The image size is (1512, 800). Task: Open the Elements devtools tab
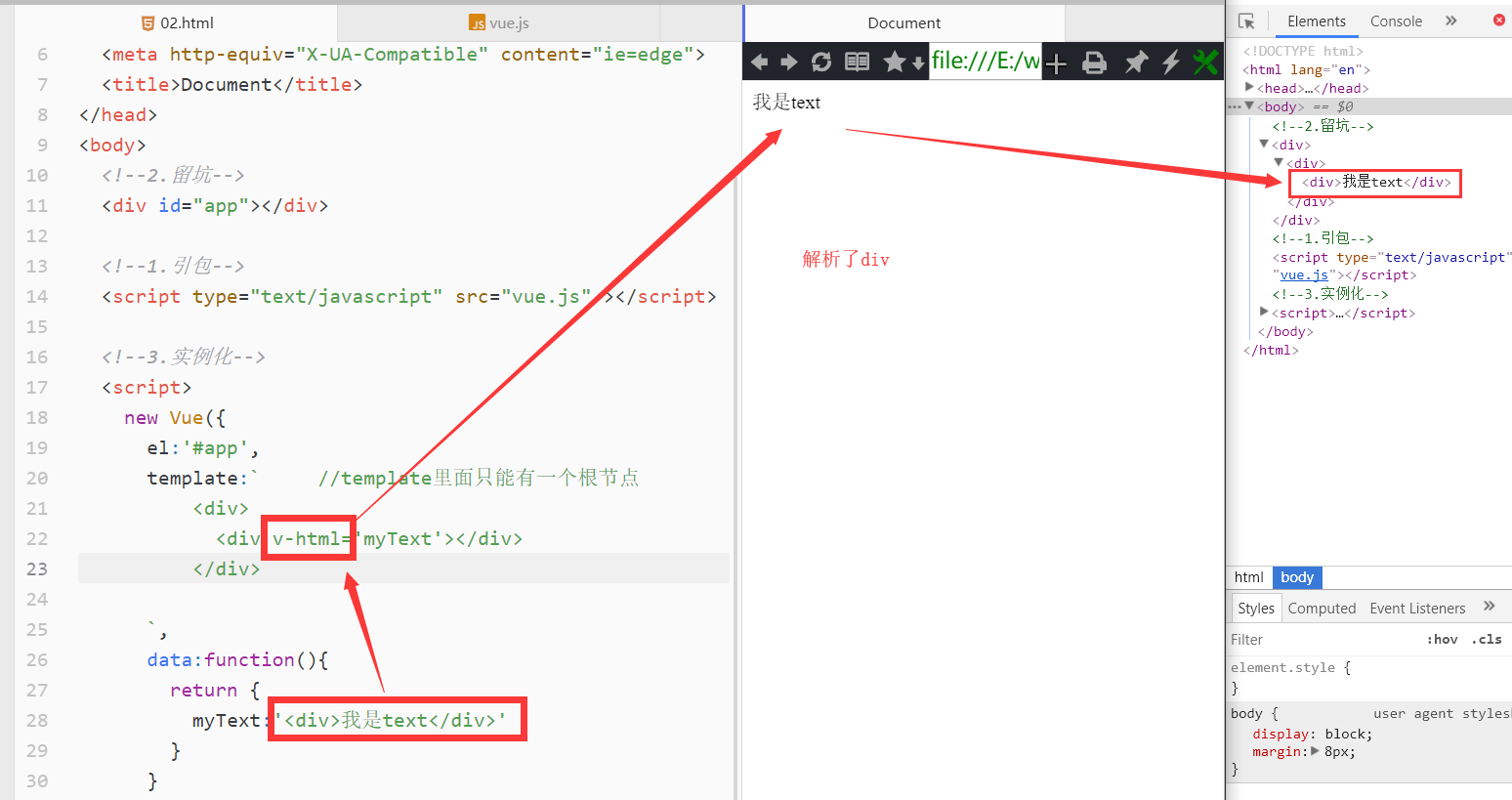tap(1316, 21)
